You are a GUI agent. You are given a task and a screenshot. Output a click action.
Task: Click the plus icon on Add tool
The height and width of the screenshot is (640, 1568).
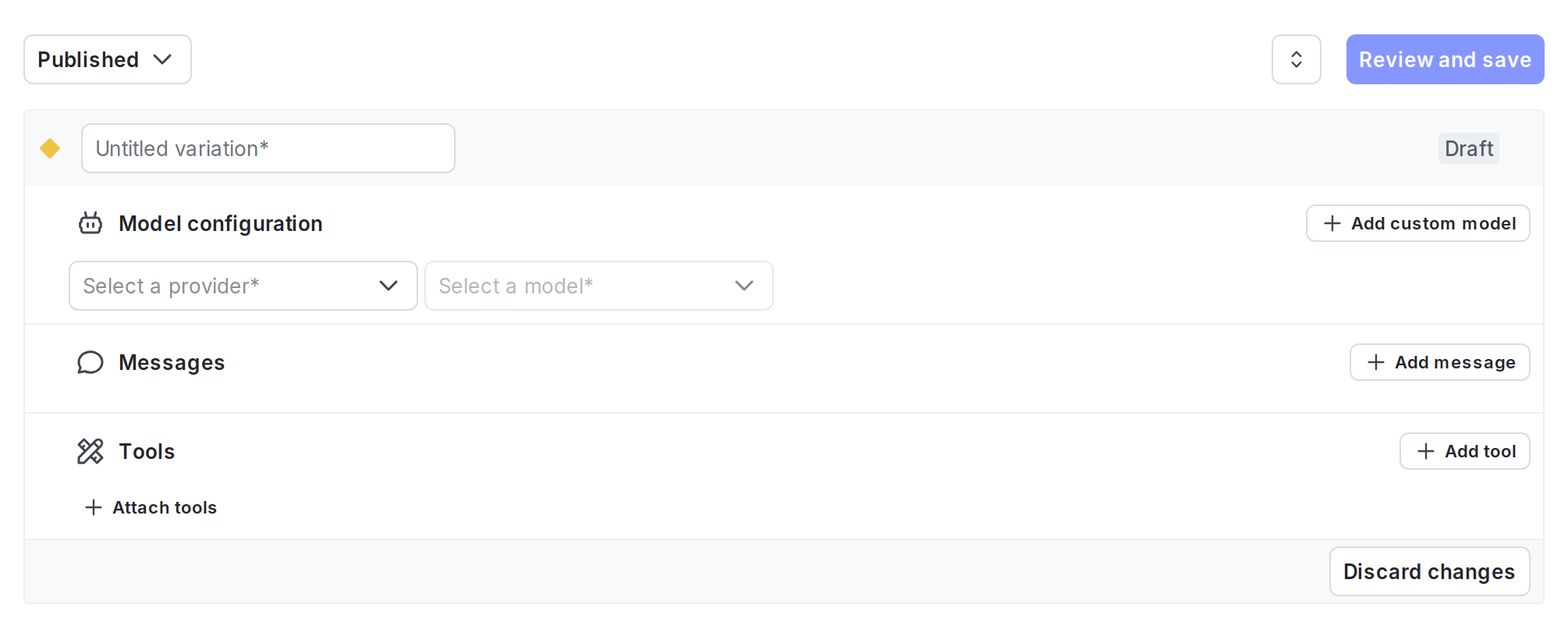(x=1426, y=451)
